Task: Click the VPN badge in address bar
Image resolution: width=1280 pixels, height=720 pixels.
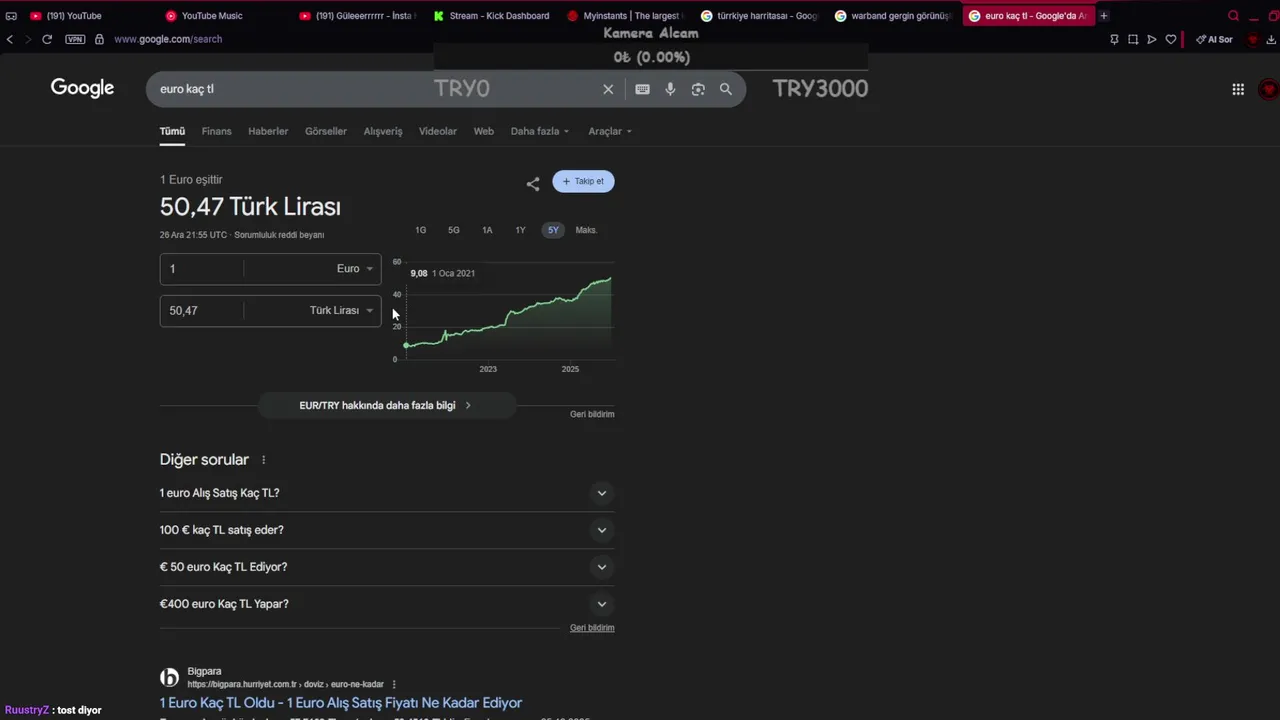Action: click(75, 39)
